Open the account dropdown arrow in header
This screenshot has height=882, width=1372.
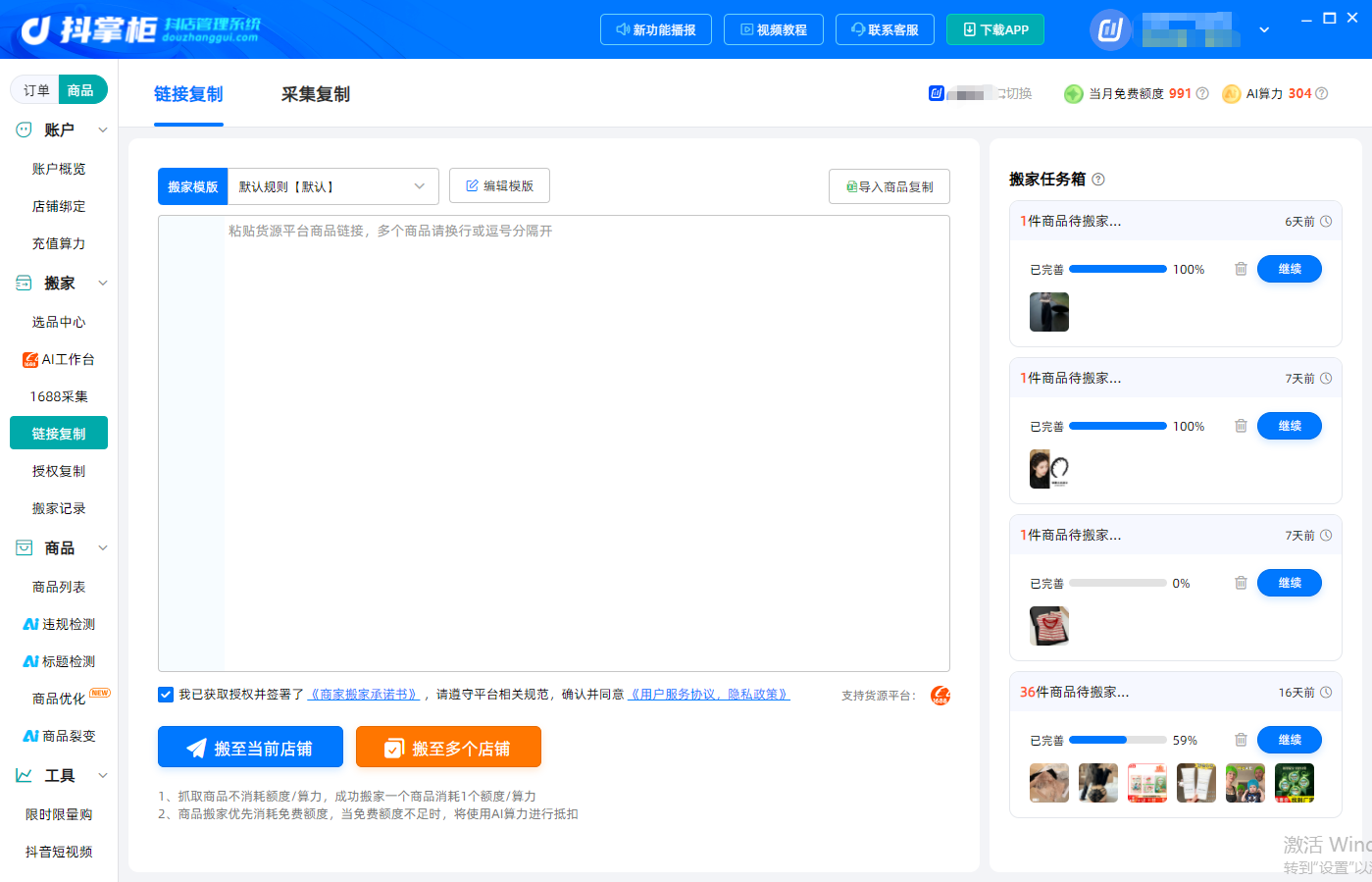click(1264, 29)
